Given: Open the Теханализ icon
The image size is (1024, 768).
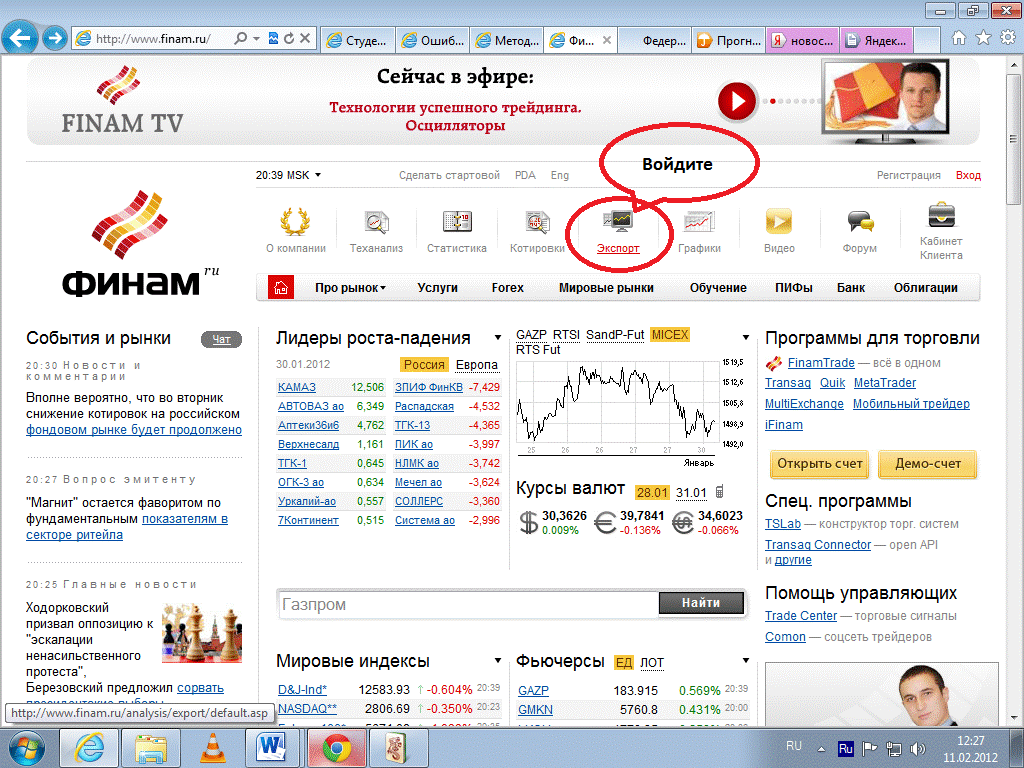Looking at the screenshot, I should [x=376, y=223].
